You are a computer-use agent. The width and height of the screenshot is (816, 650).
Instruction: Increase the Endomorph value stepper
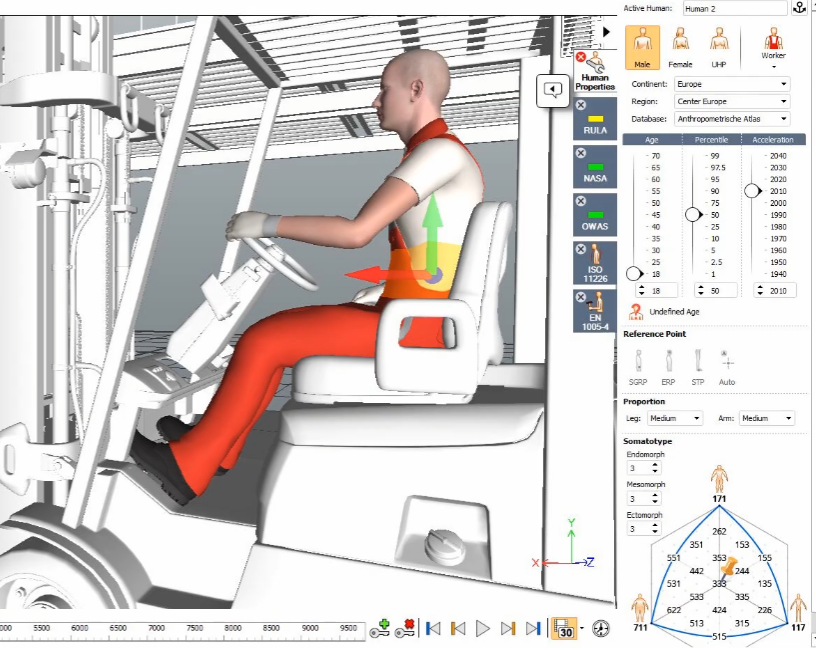pyautogui.click(x=655, y=465)
